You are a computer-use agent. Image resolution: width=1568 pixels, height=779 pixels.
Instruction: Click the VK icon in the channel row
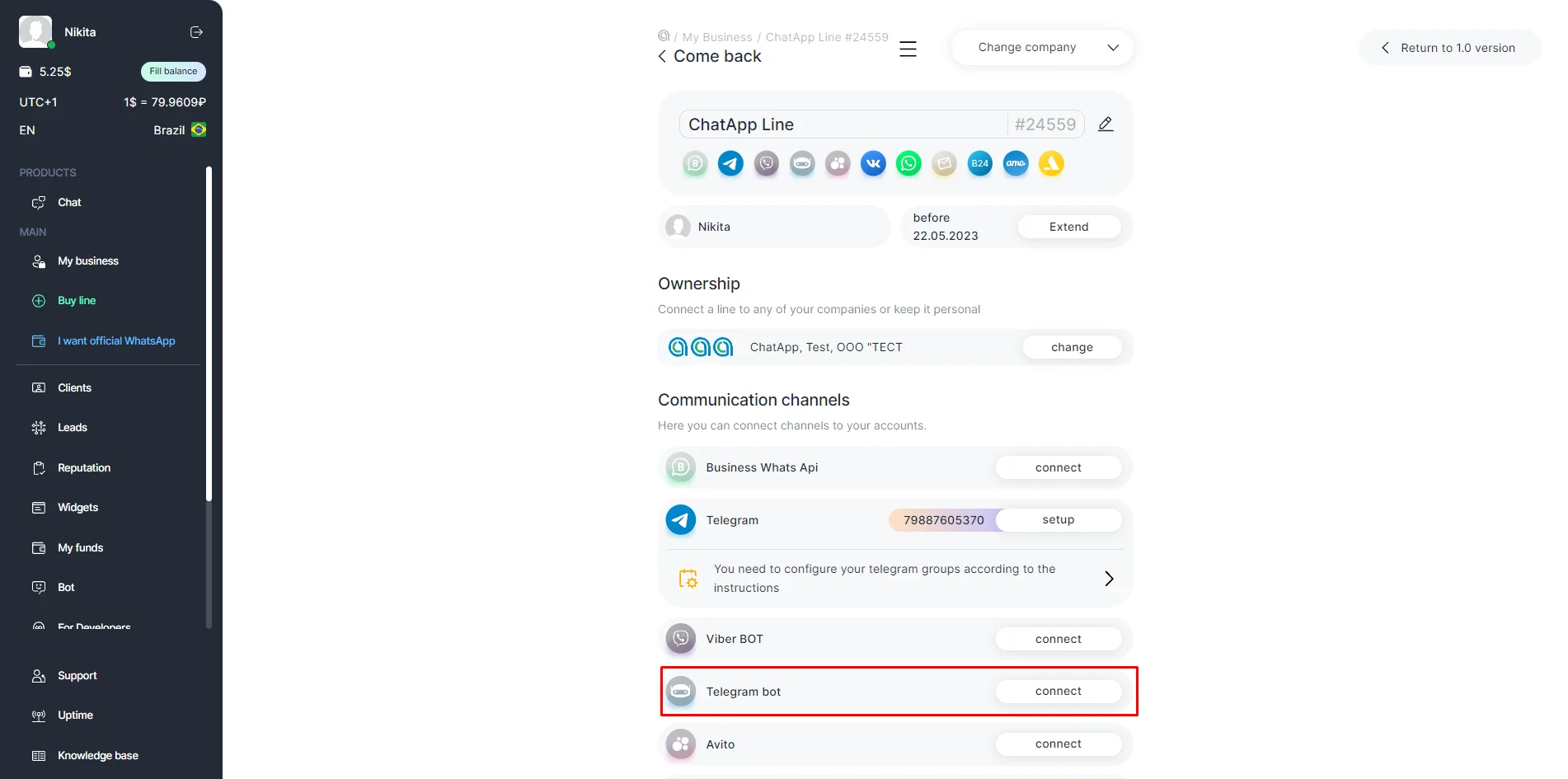click(873, 163)
